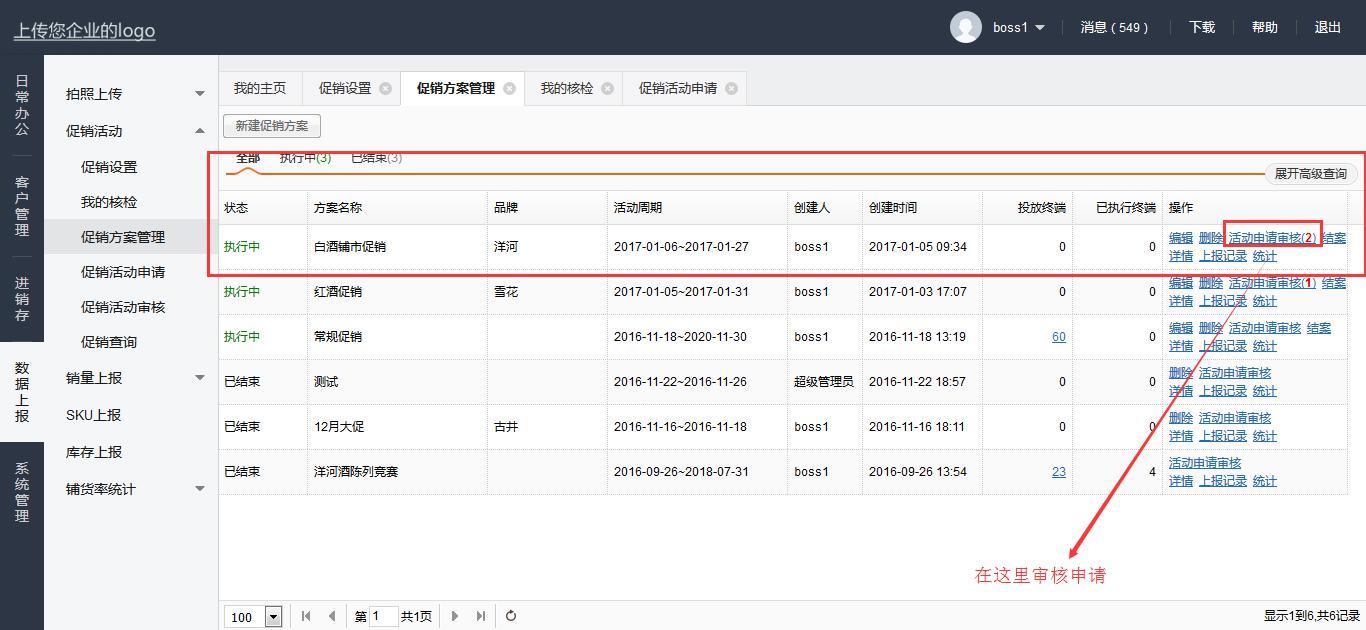Collapse the 促销活动 sidebar section
The height and width of the screenshot is (630, 1366).
point(199,131)
